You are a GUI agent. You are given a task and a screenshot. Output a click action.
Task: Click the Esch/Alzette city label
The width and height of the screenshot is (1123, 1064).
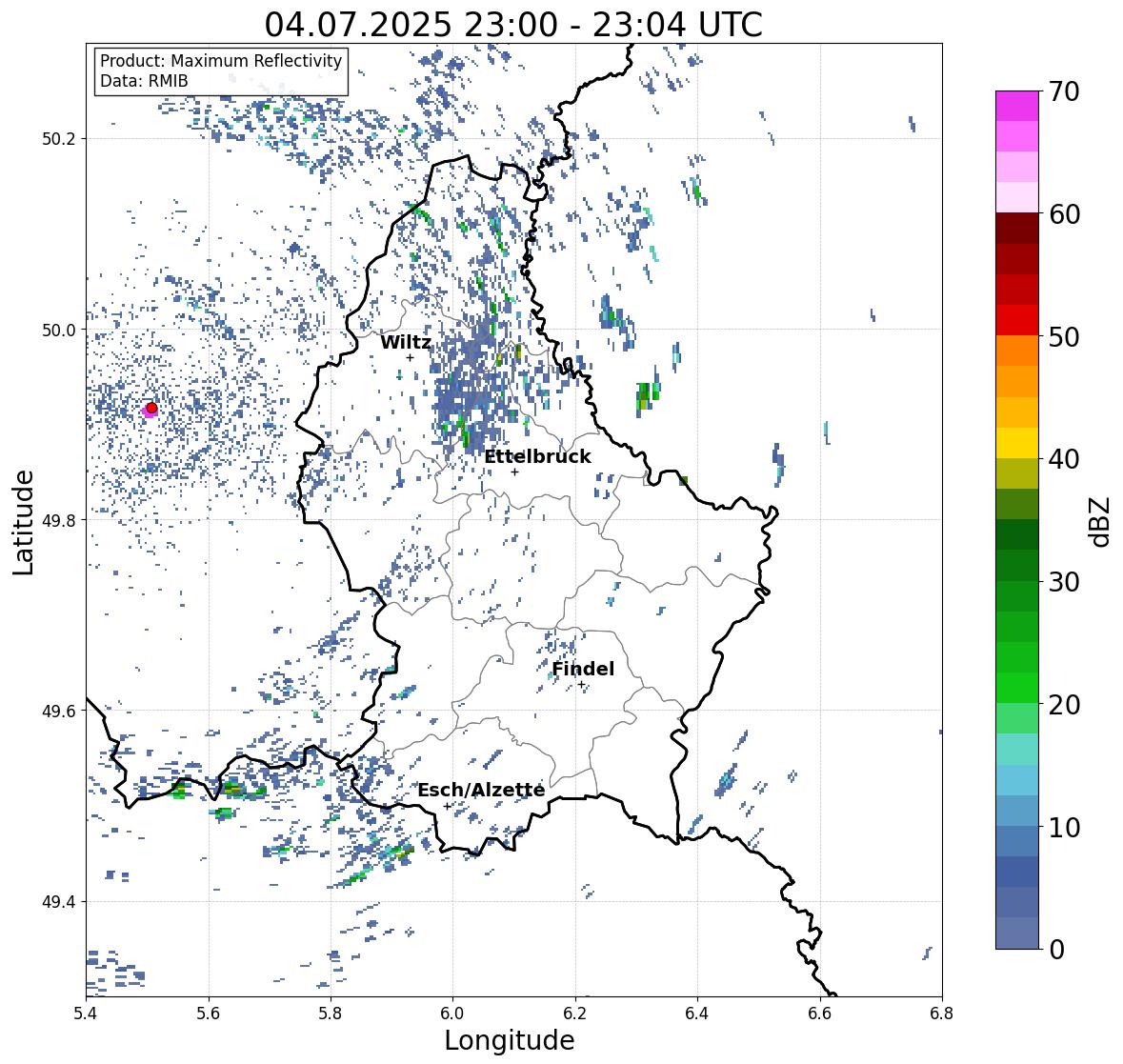click(481, 790)
